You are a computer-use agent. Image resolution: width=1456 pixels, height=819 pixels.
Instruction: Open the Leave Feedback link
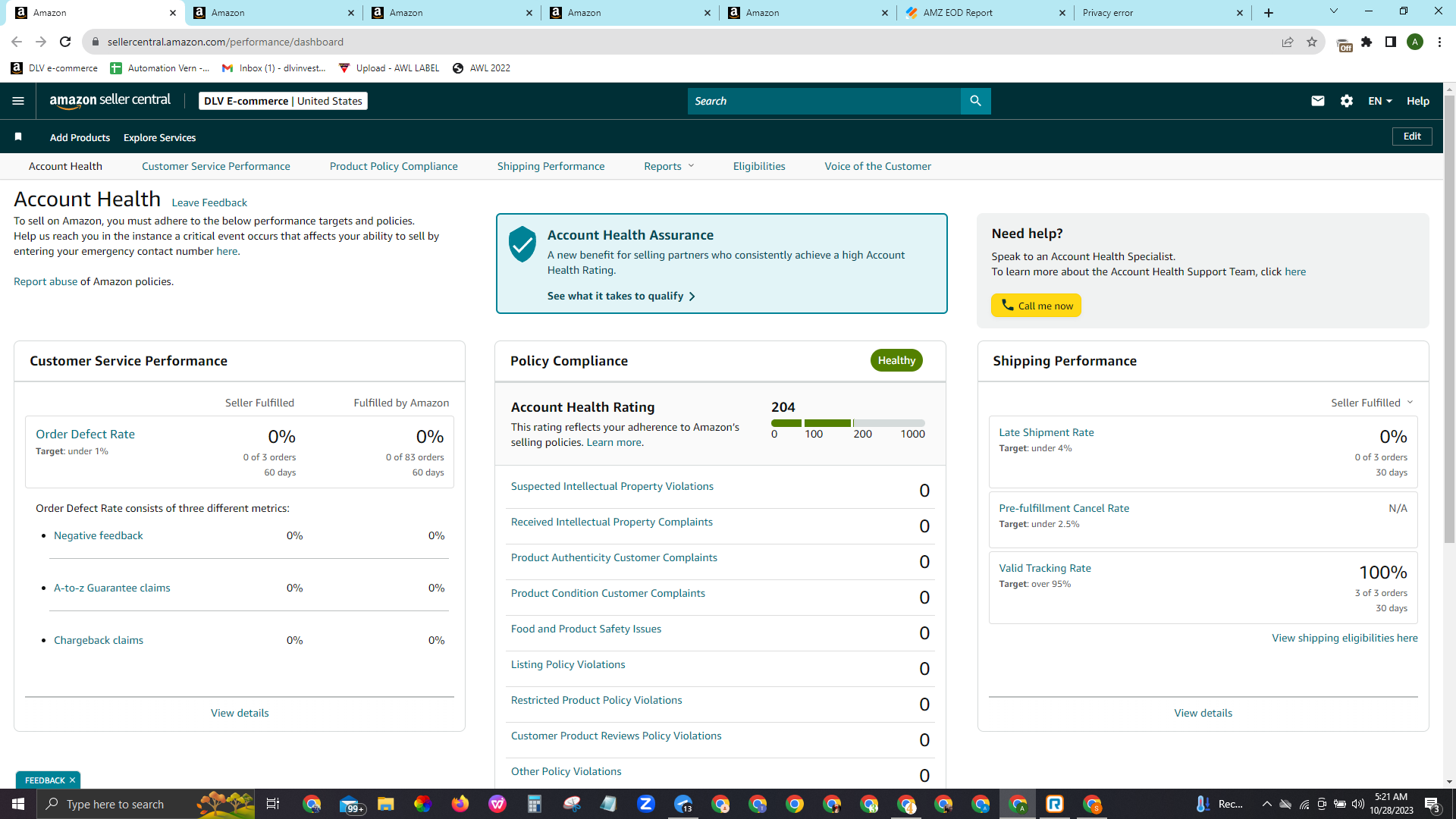click(x=209, y=202)
